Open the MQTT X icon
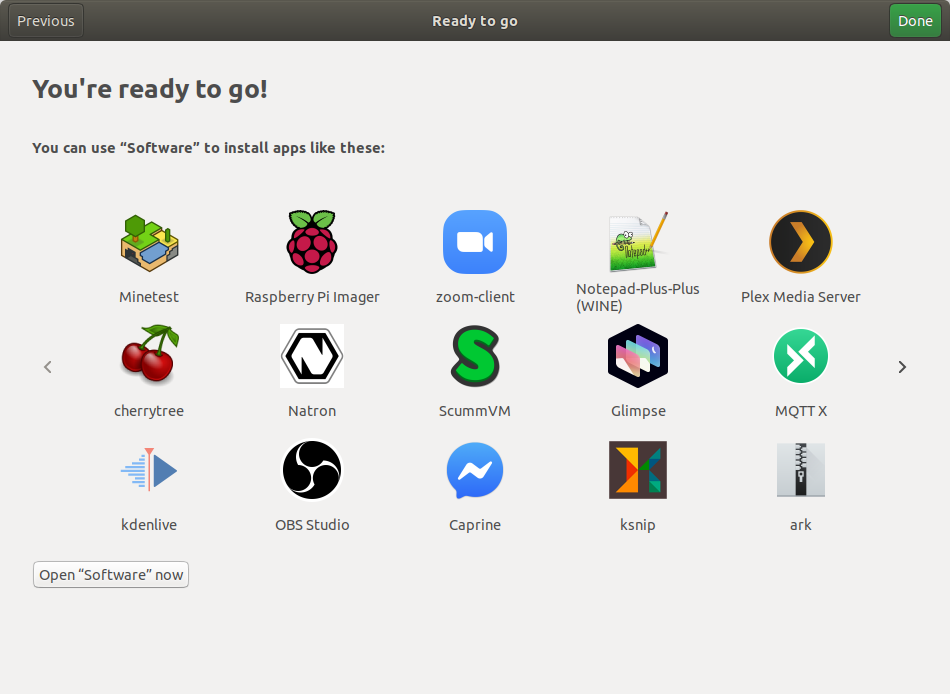The image size is (950, 694). coord(800,356)
